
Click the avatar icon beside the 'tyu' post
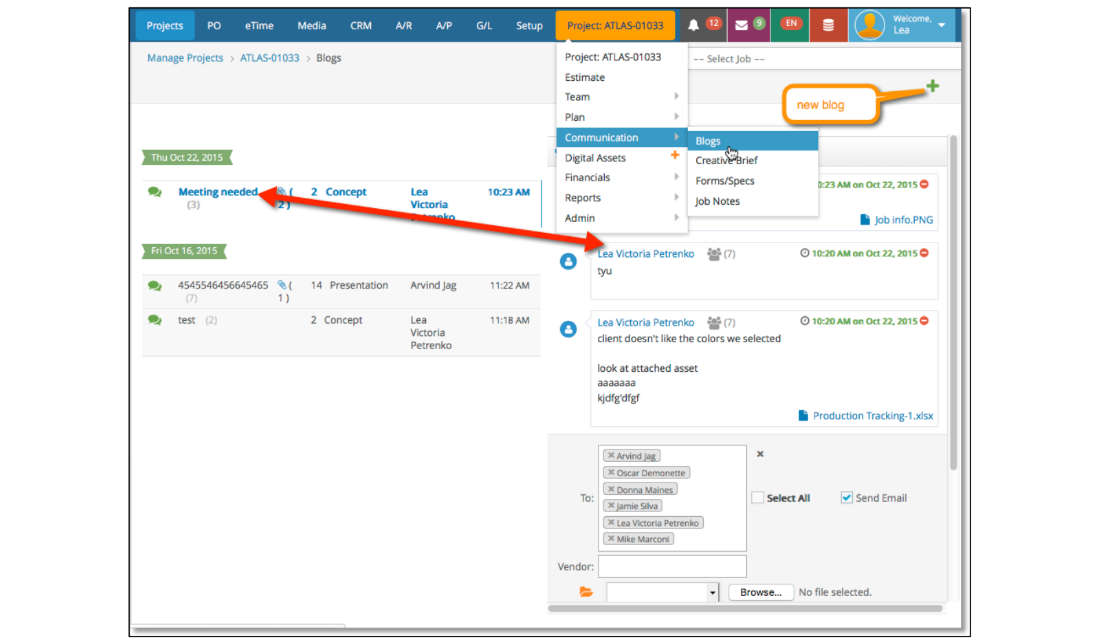568,261
